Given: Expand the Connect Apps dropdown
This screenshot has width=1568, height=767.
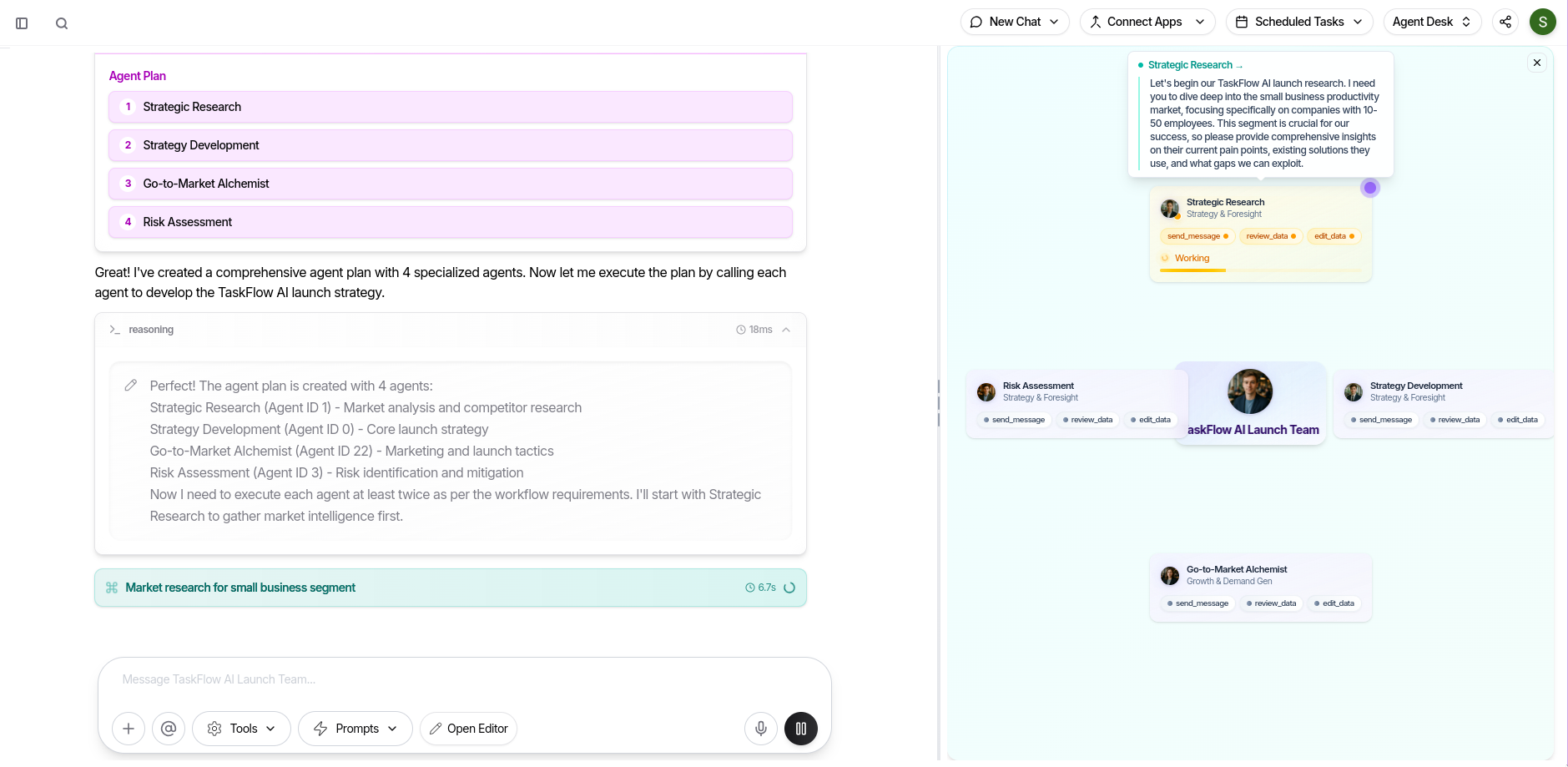Looking at the screenshot, I should (x=1147, y=22).
